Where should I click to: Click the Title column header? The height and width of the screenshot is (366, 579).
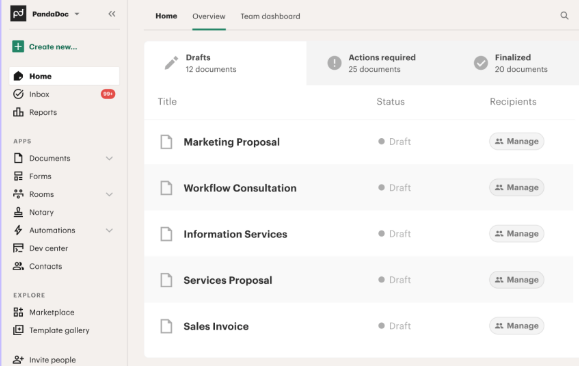coord(167,102)
